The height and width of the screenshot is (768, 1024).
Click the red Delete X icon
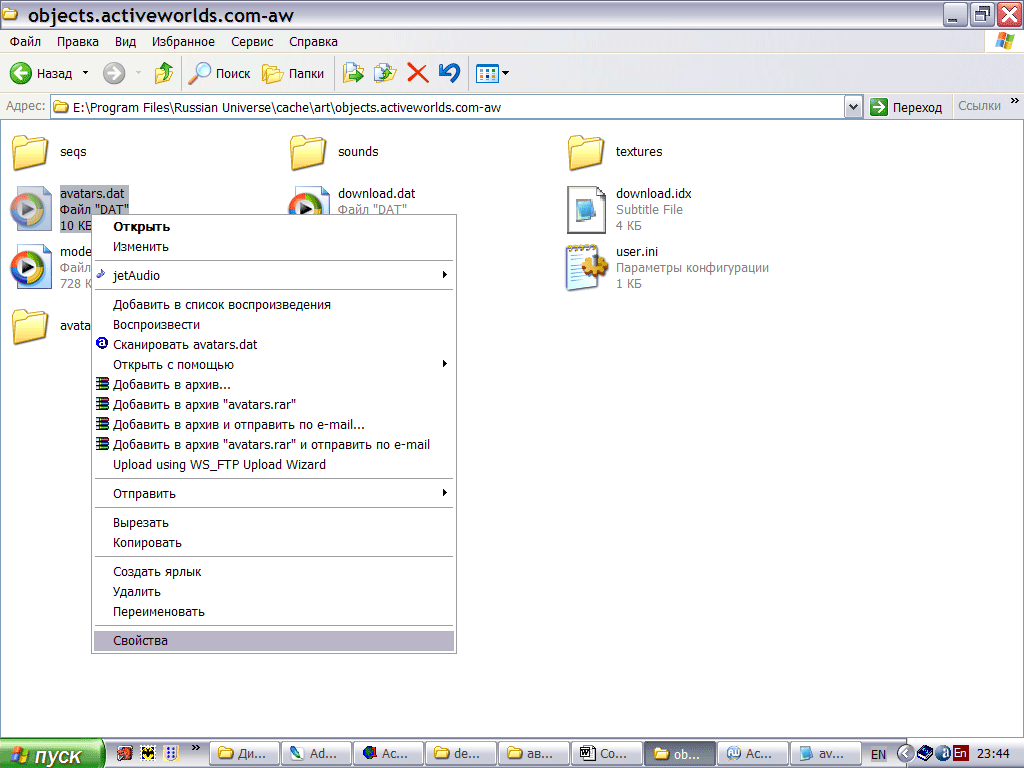[417, 73]
